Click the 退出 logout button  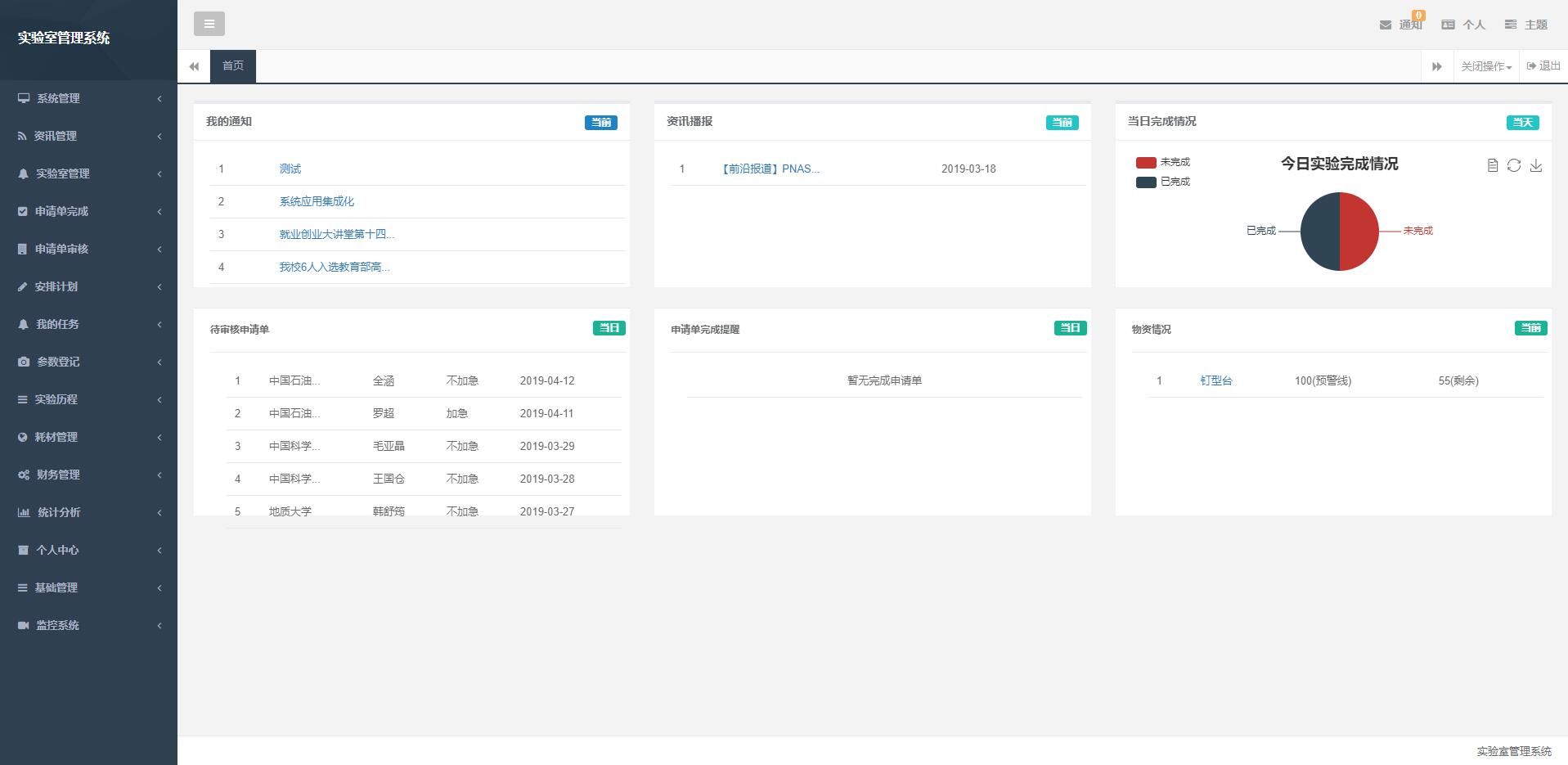pos(1543,65)
